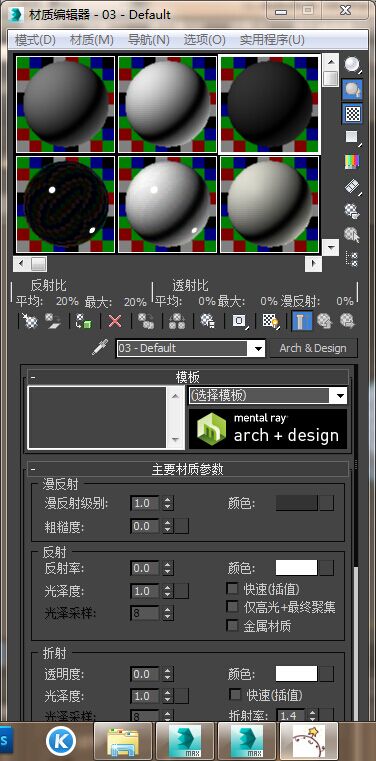Viewport: 376px width, 761px height.
Task: Click the Video Color Check icon
Action: click(x=352, y=162)
